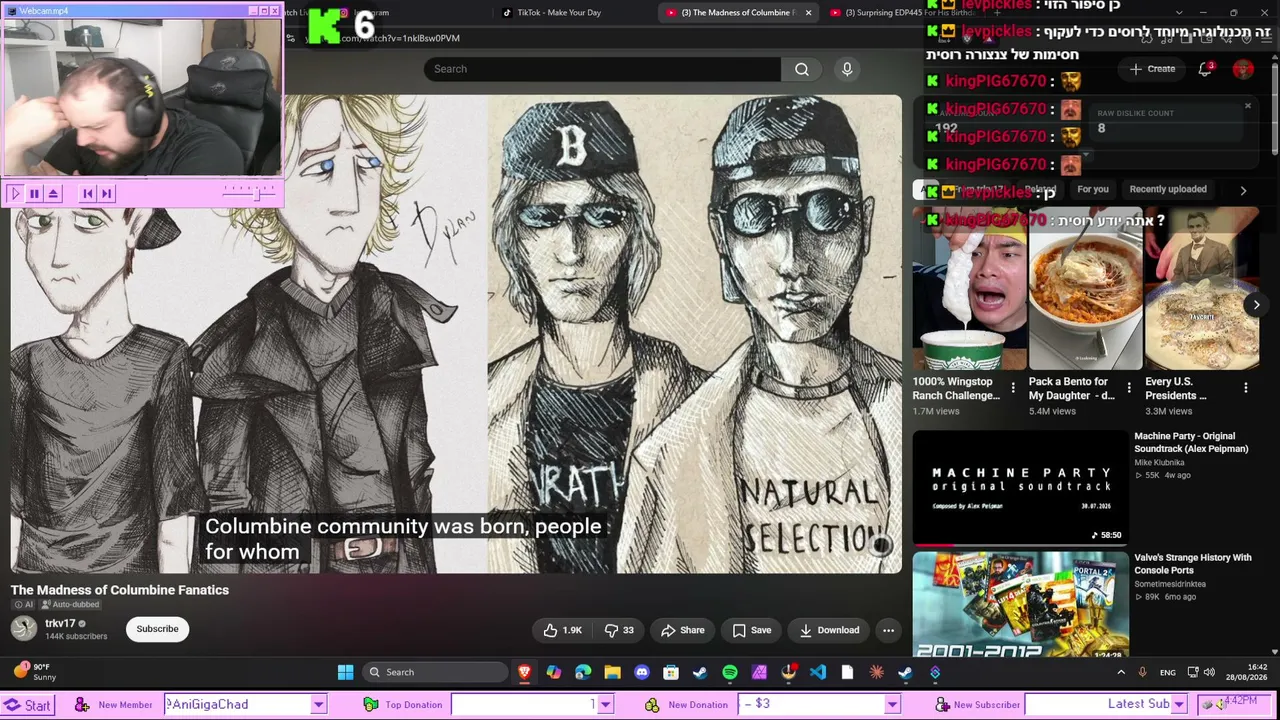Start voice search with the microphone icon

847,69
